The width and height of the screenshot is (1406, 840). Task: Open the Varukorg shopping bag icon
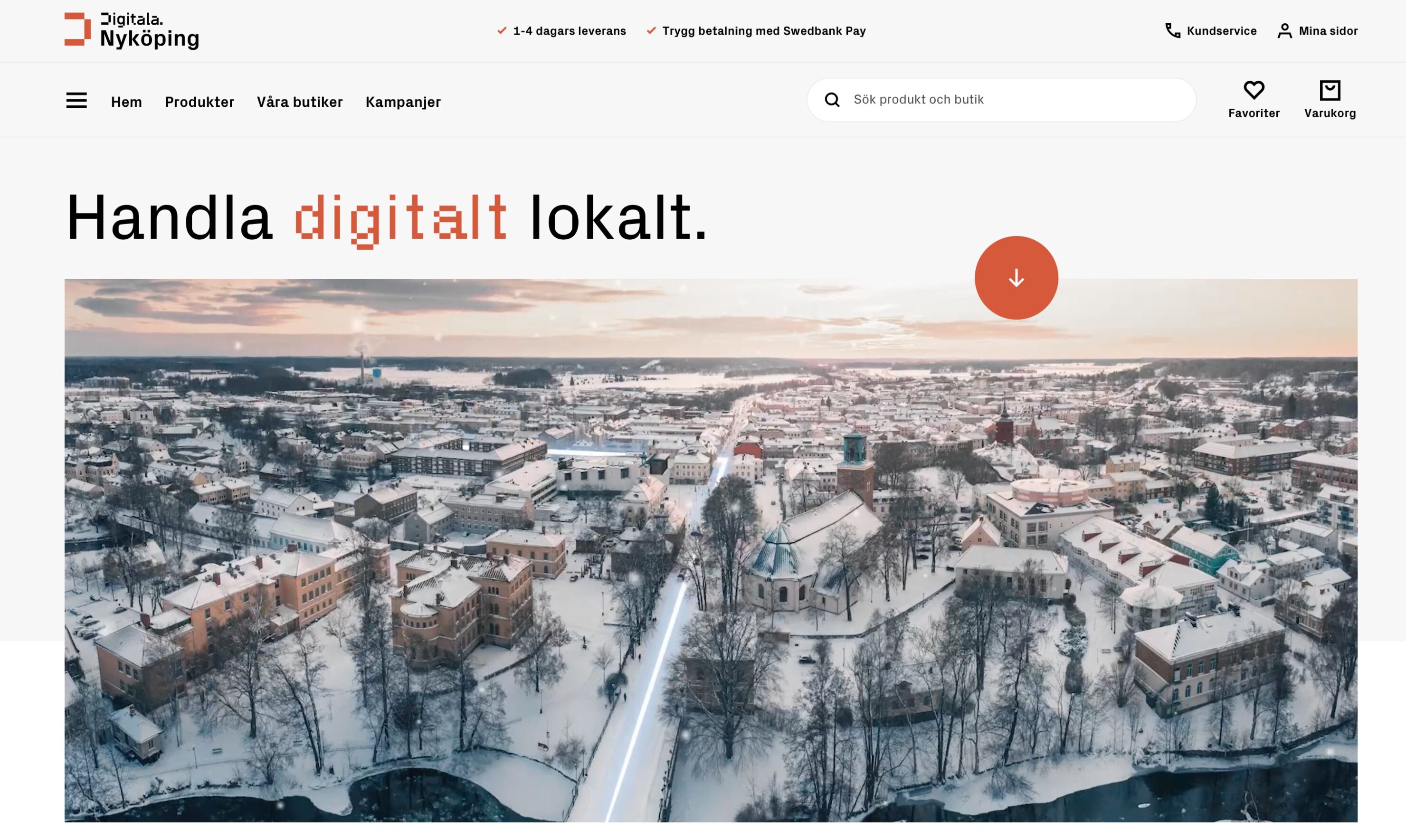[x=1330, y=90]
